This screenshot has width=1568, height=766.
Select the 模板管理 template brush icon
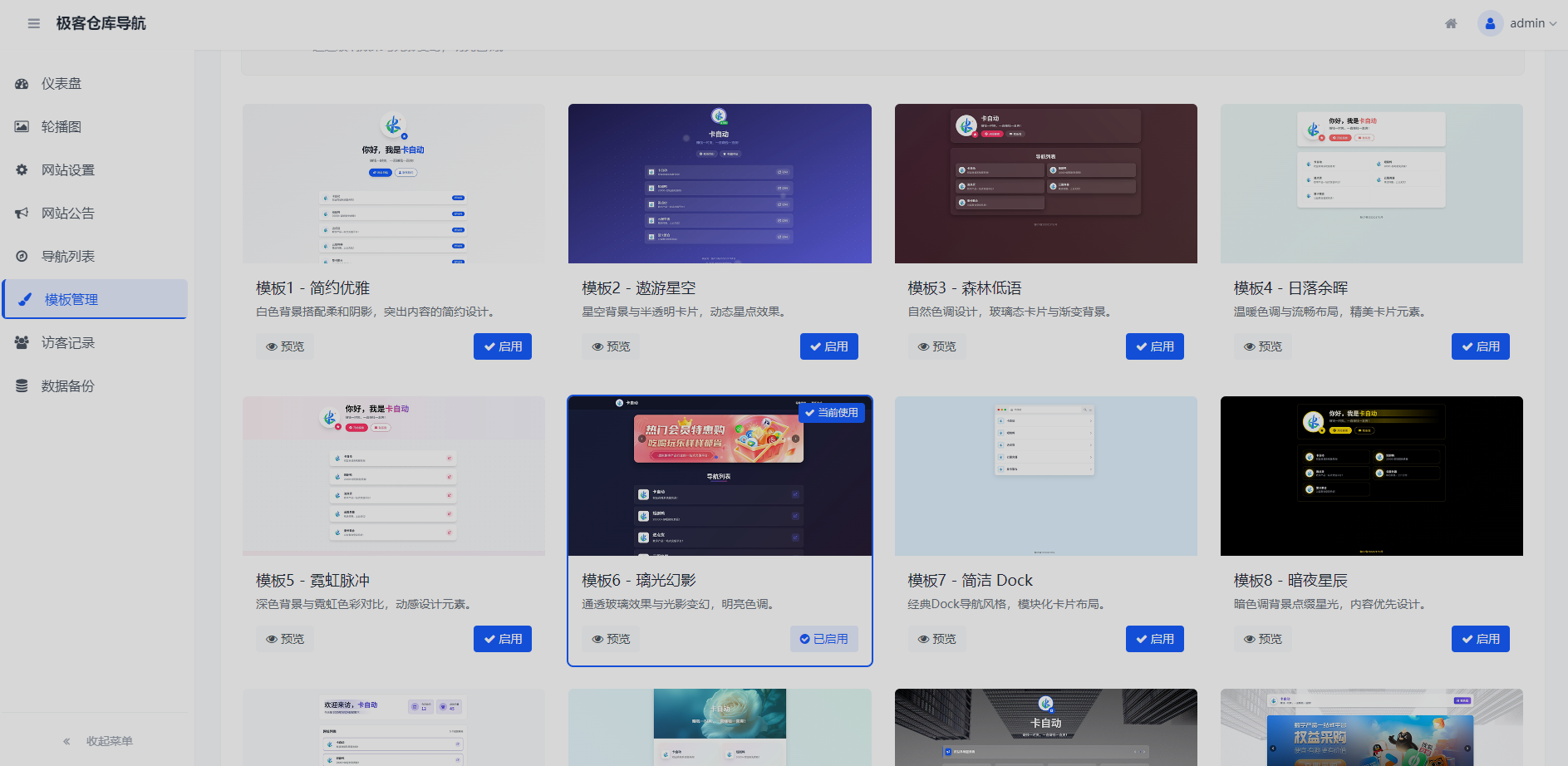click(x=22, y=299)
